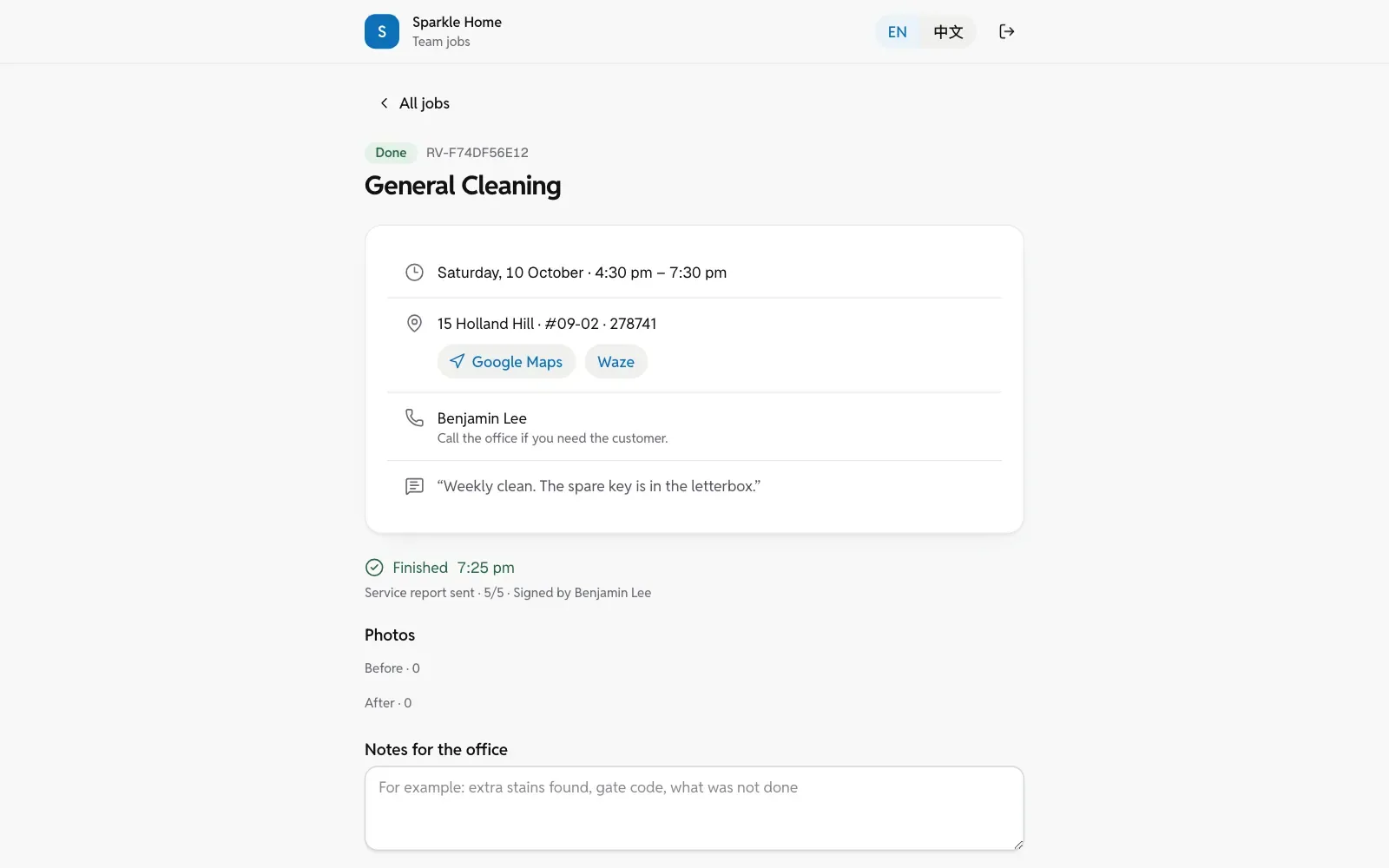The image size is (1389, 868).
Task: Click After · 0 photo count
Action: (x=388, y=703)
